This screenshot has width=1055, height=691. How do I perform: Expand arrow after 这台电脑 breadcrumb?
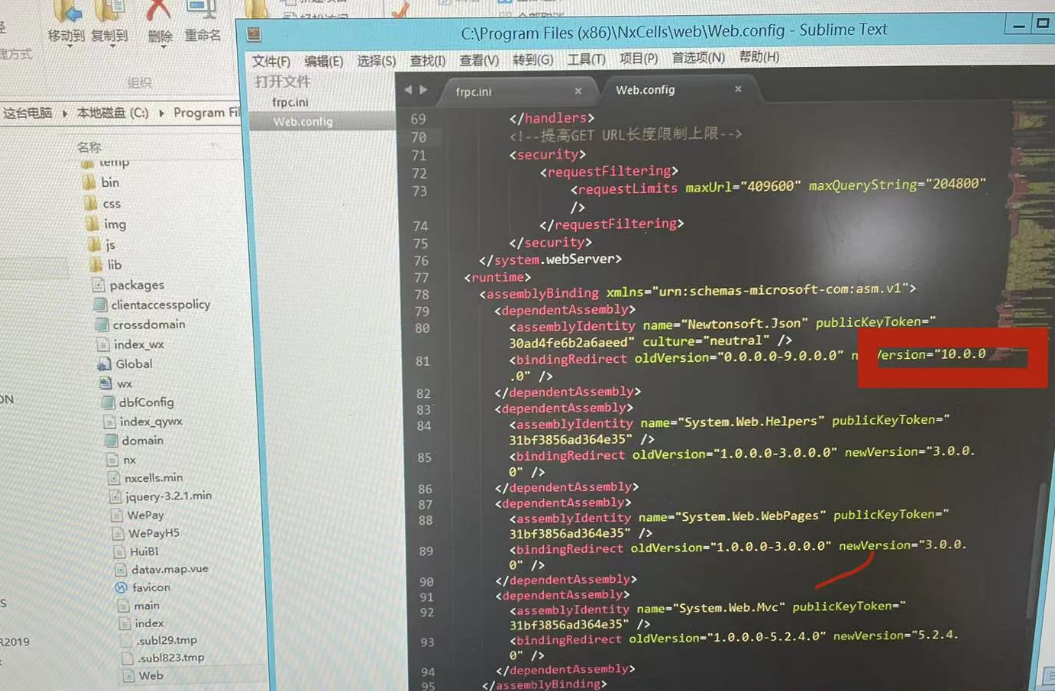click(x=65, y=113)
